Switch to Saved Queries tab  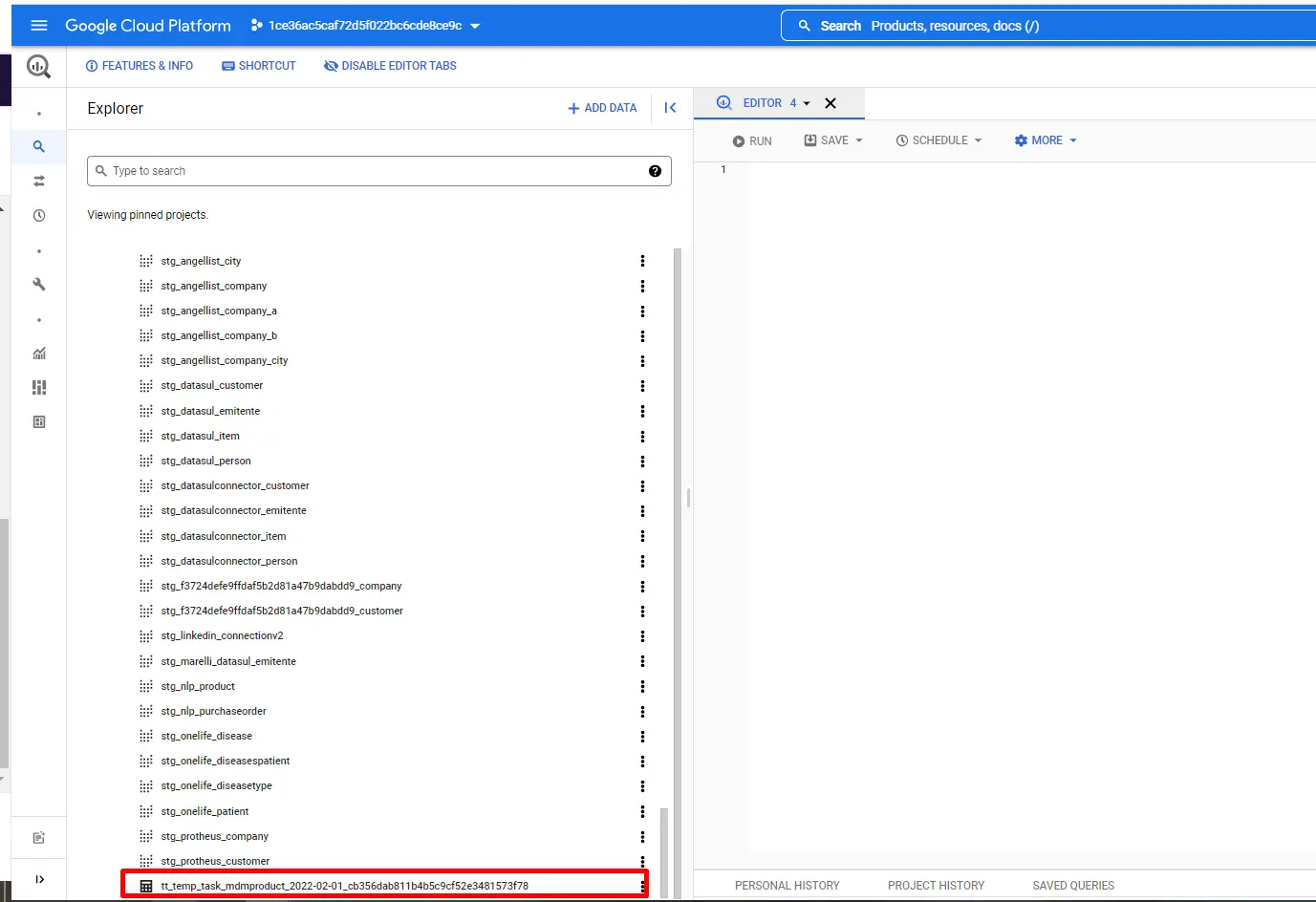coord(1073,886)
